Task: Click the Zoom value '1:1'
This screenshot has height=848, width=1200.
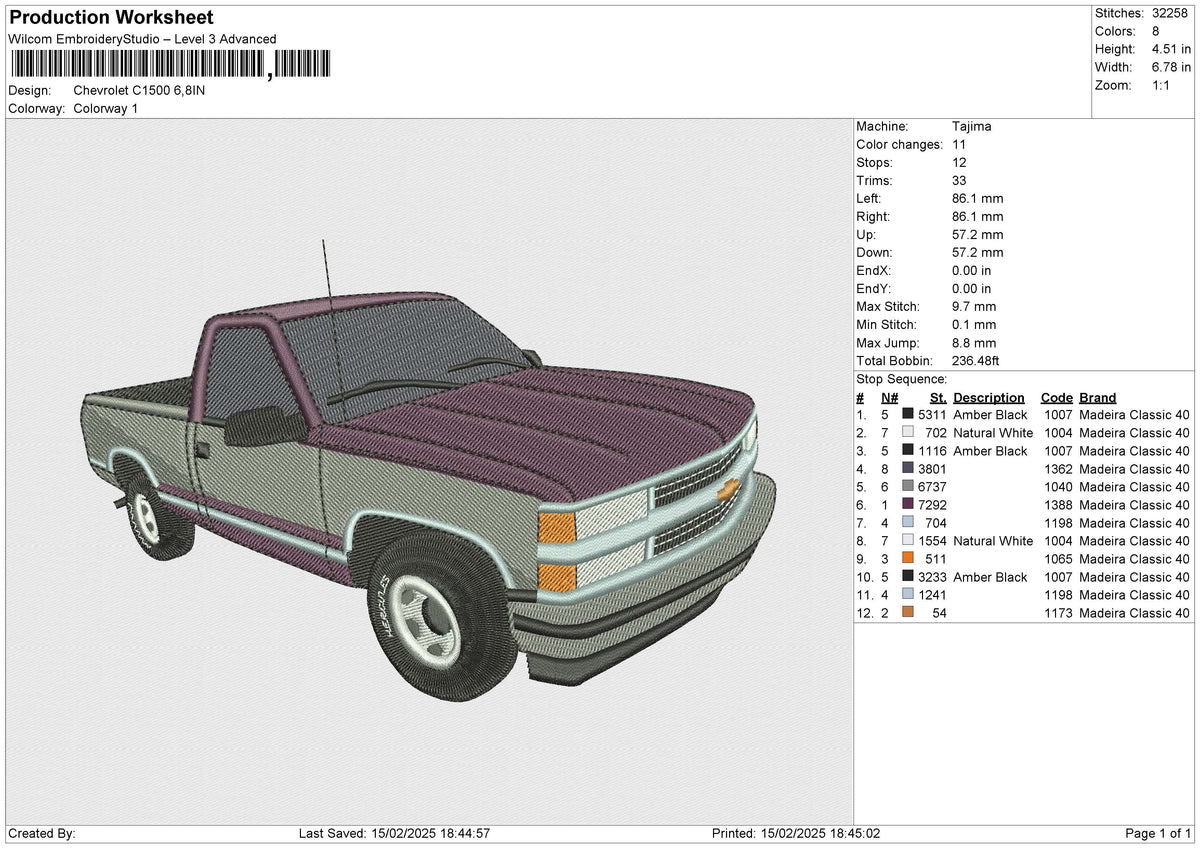Action: click(x=1162, y=85)
